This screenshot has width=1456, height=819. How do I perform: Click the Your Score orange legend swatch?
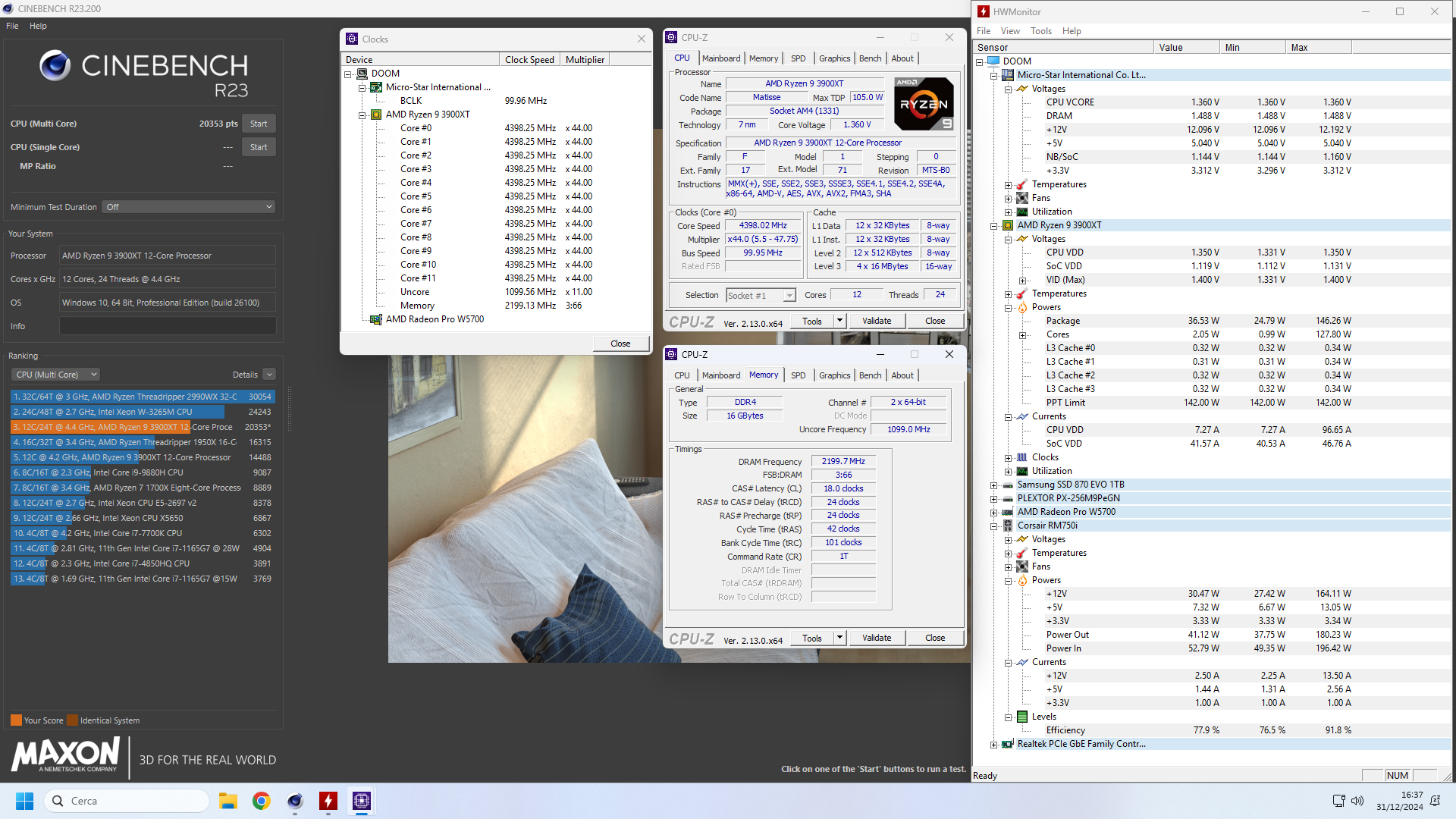[16, 720]
